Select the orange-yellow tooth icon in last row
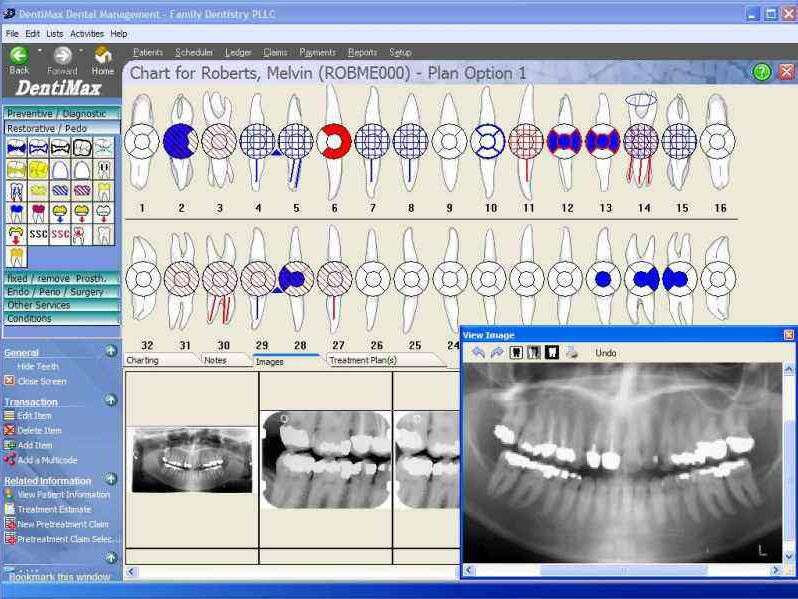Image resolution: width=798 pixels, height=599 pixels. point(17,256)
